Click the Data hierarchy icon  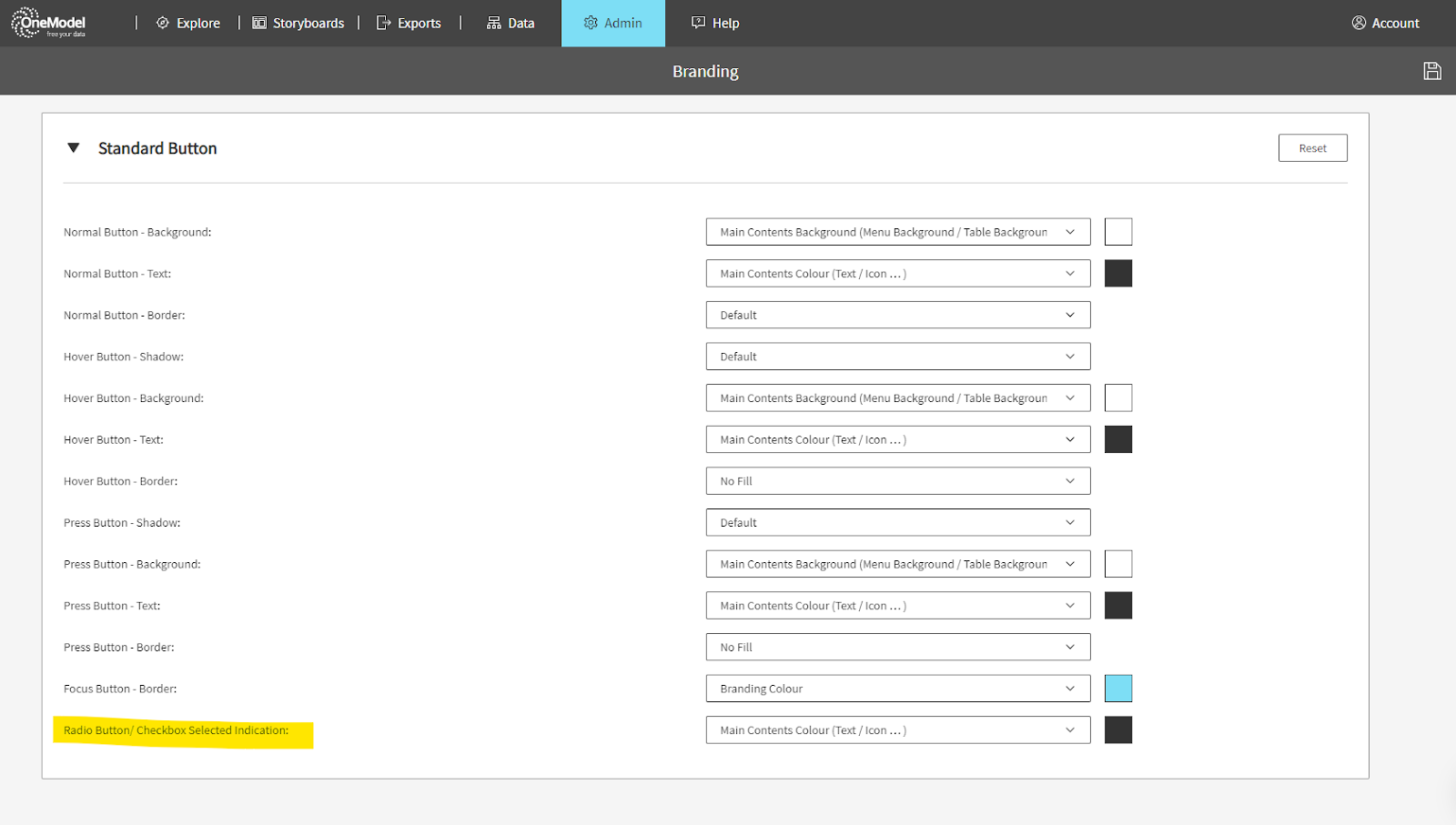(x=494, y=23)
